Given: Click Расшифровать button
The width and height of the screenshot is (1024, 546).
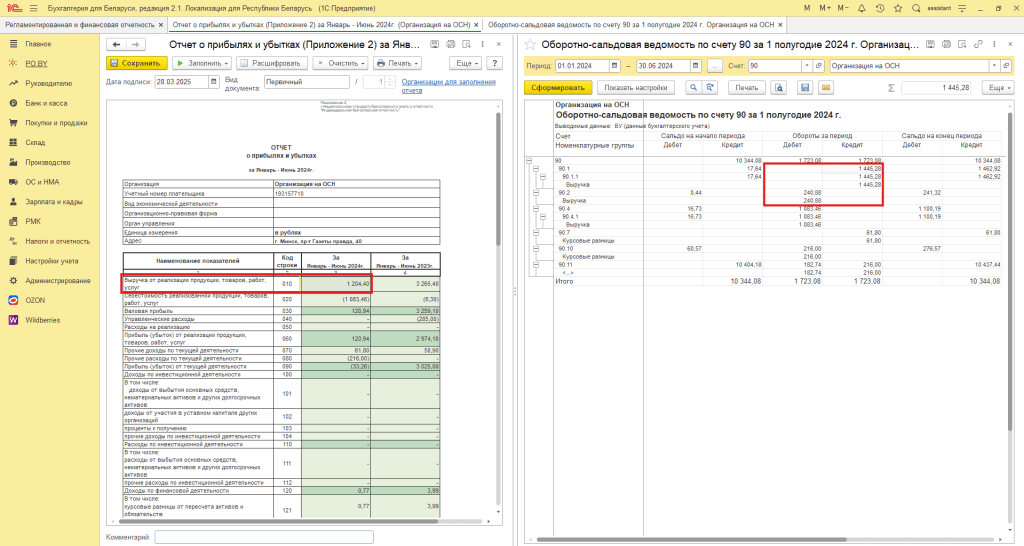Looking at the screenshot, I should 271,63.
